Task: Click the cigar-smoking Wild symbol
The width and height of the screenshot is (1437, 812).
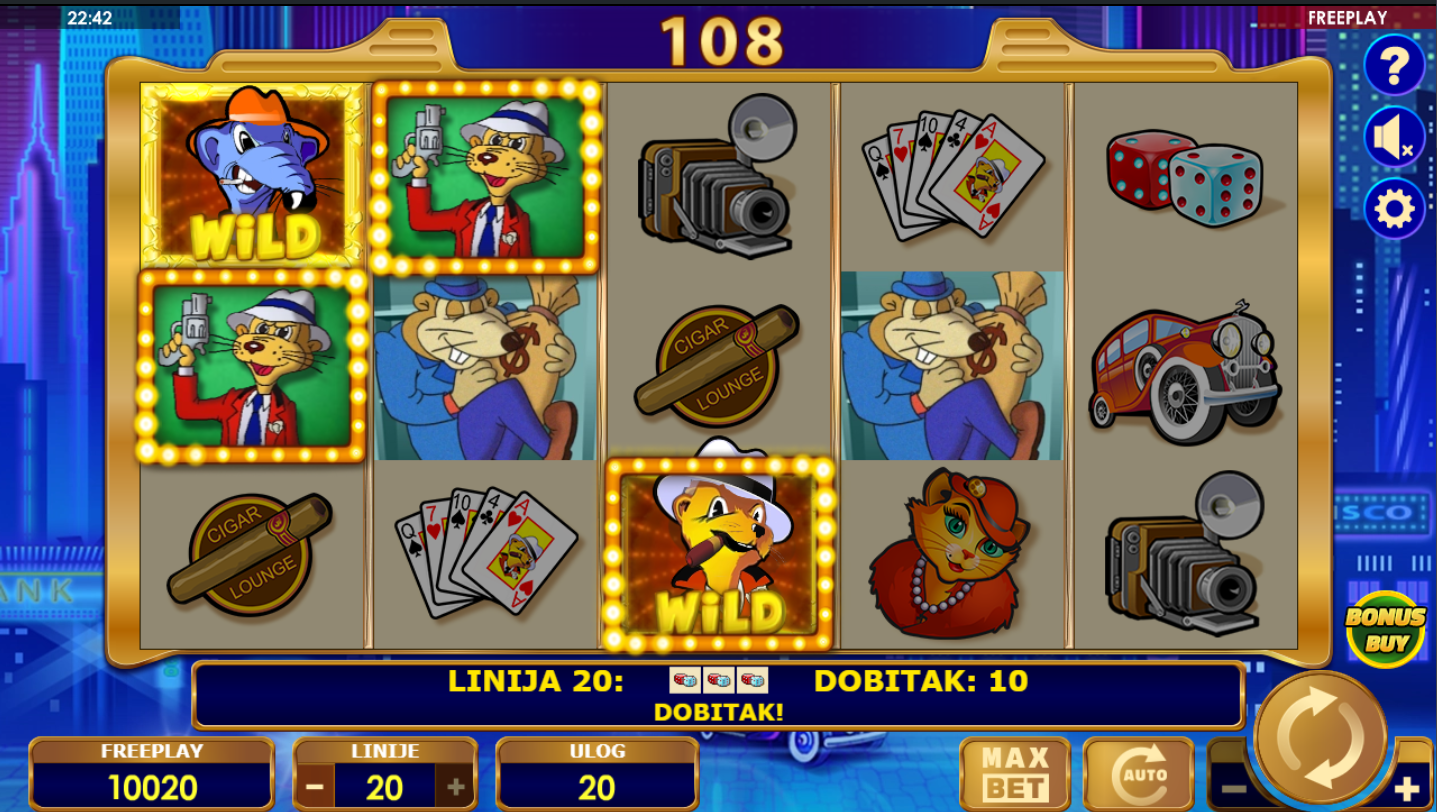Action: click(x=718, y=553)
